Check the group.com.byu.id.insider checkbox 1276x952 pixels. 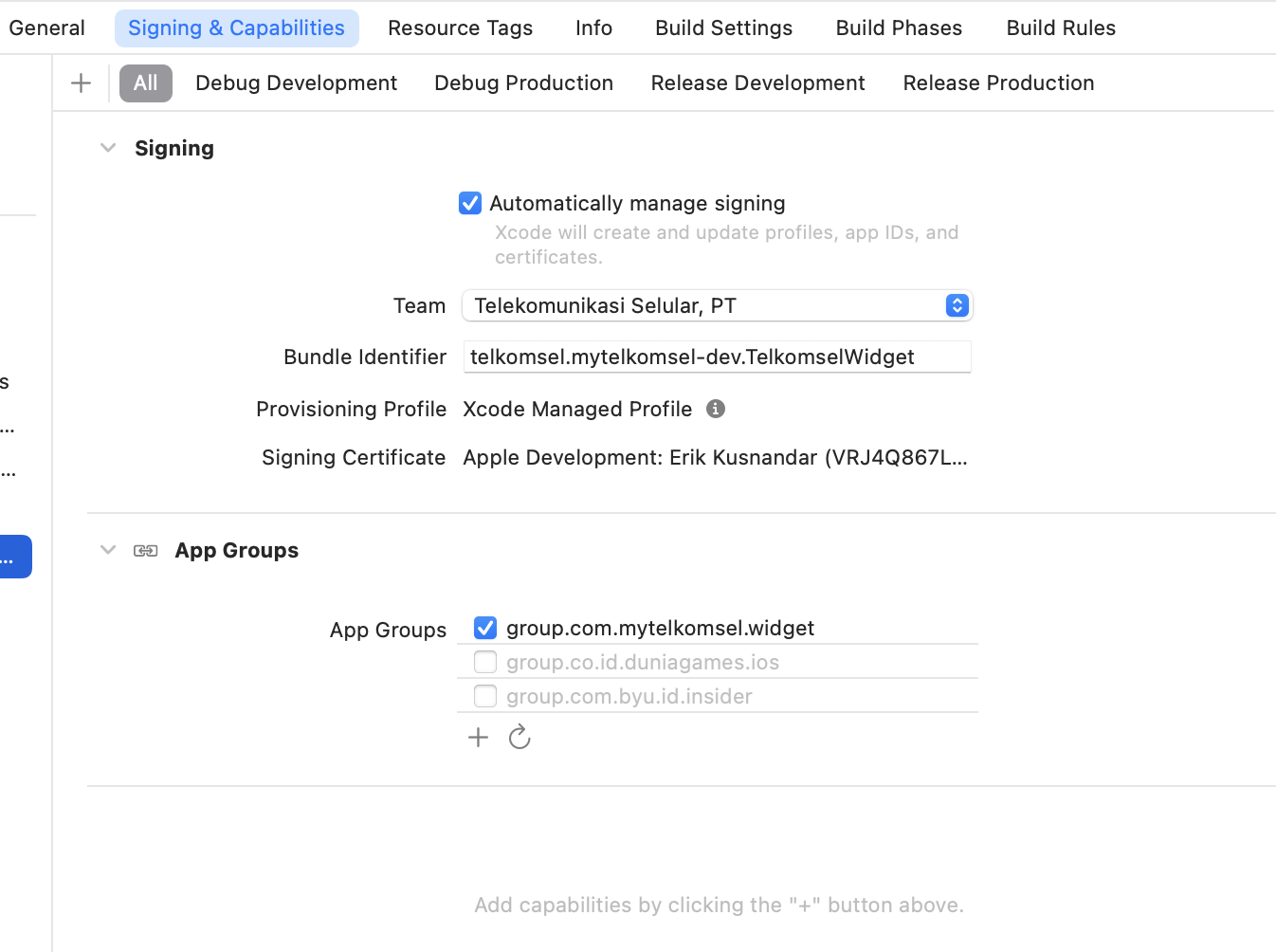(485, 696)
